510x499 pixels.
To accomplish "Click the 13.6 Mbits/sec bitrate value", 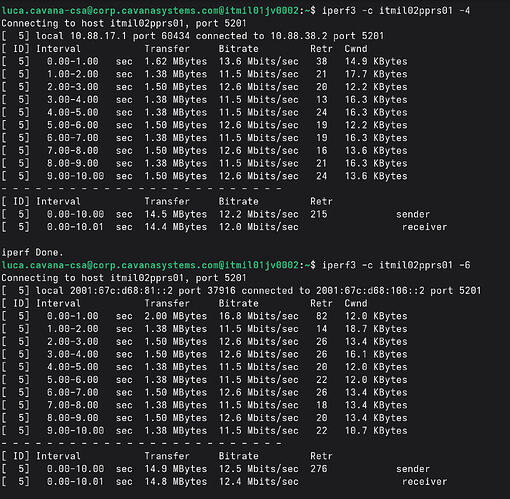I will (259, 61).
